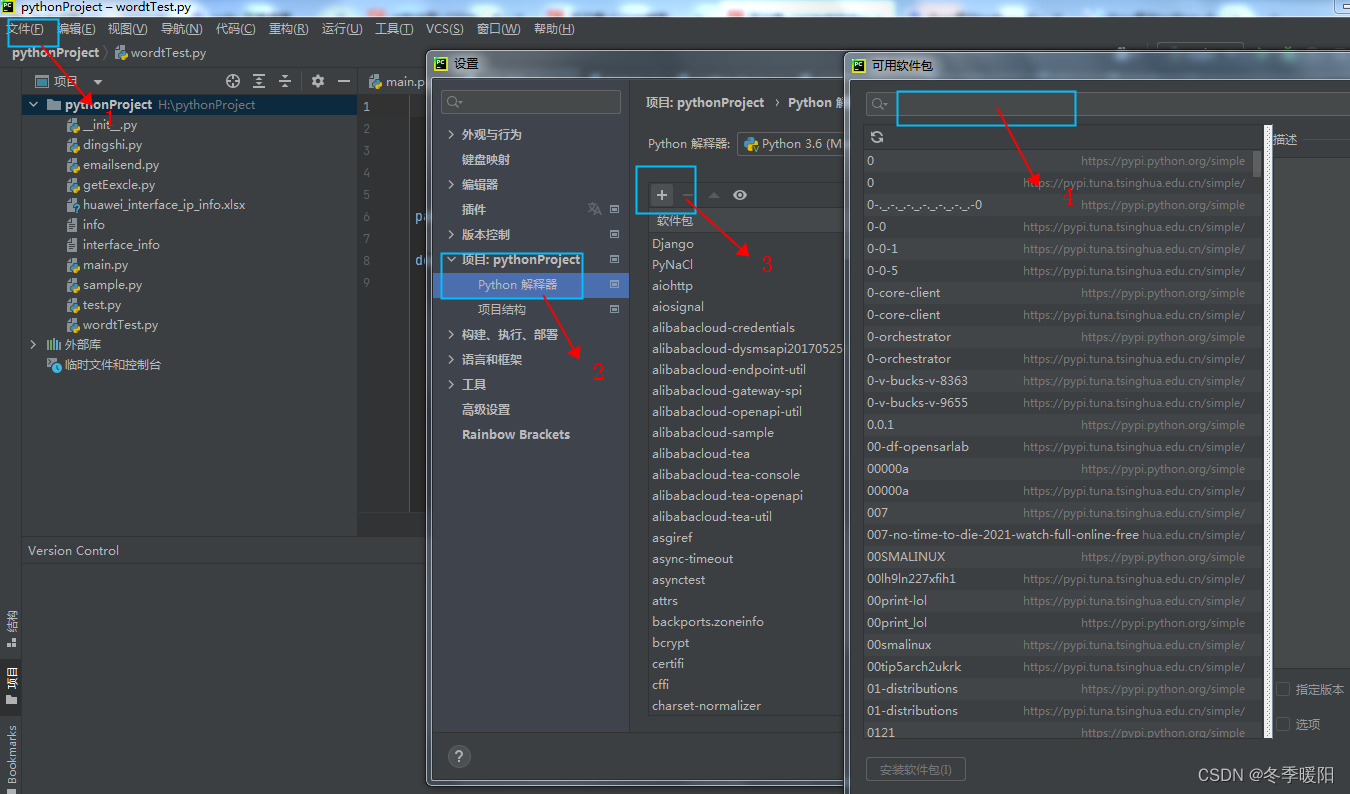Focus the available packages search field

click(x=1107, y=104)
